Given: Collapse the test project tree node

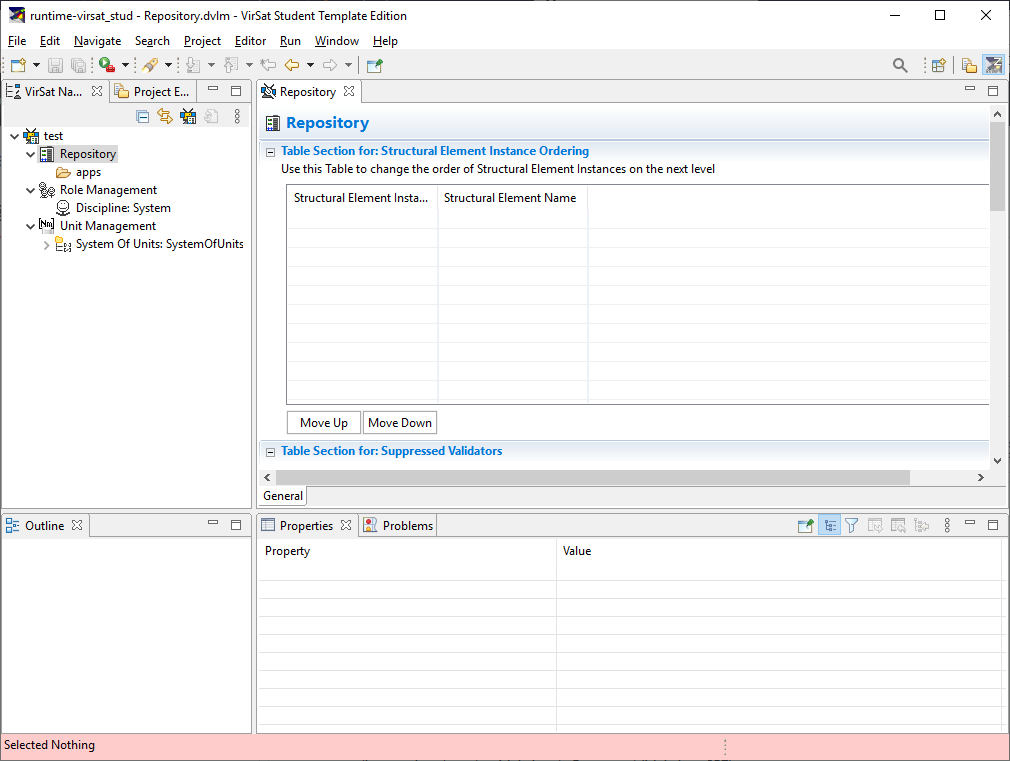Looking at the screenshot, I should pos(14,137).
